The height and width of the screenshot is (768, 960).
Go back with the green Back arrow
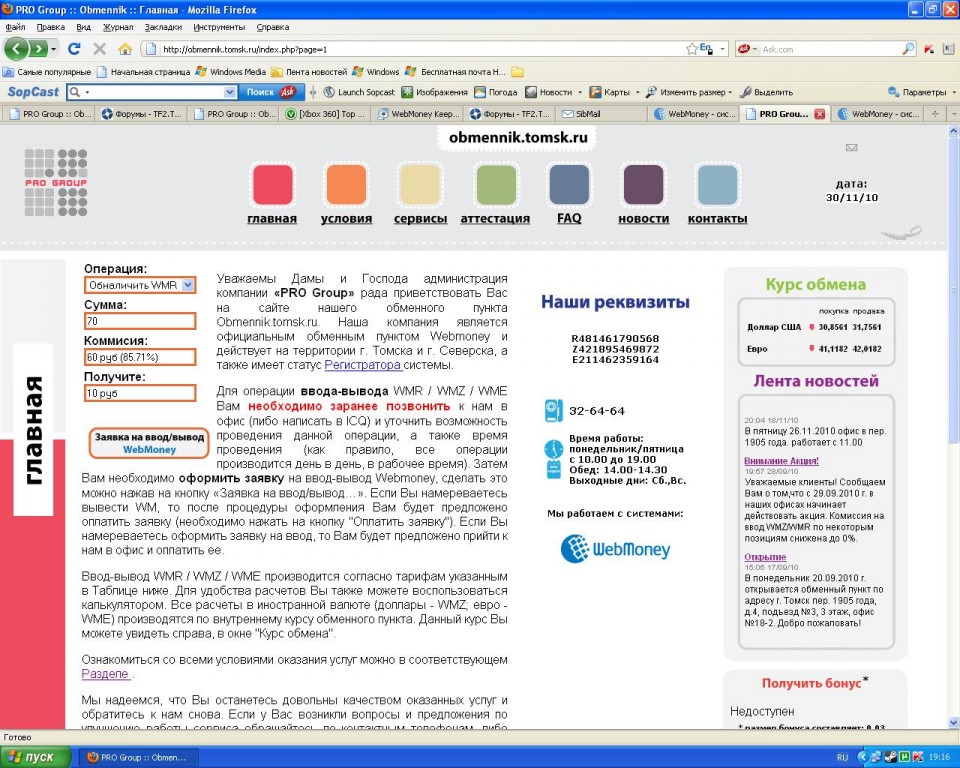tap(17, 48)
